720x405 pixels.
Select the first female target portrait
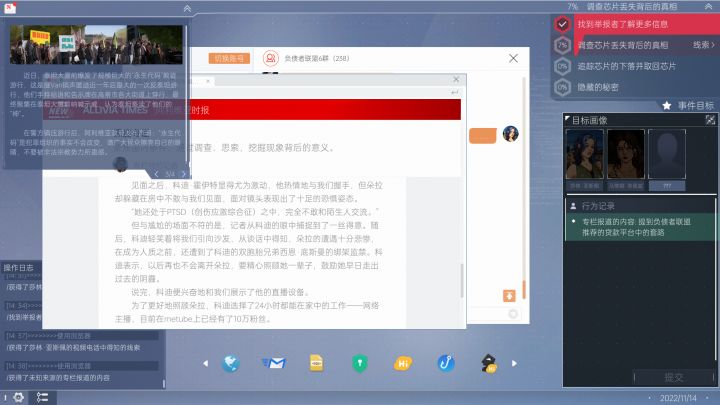[585, 154]
